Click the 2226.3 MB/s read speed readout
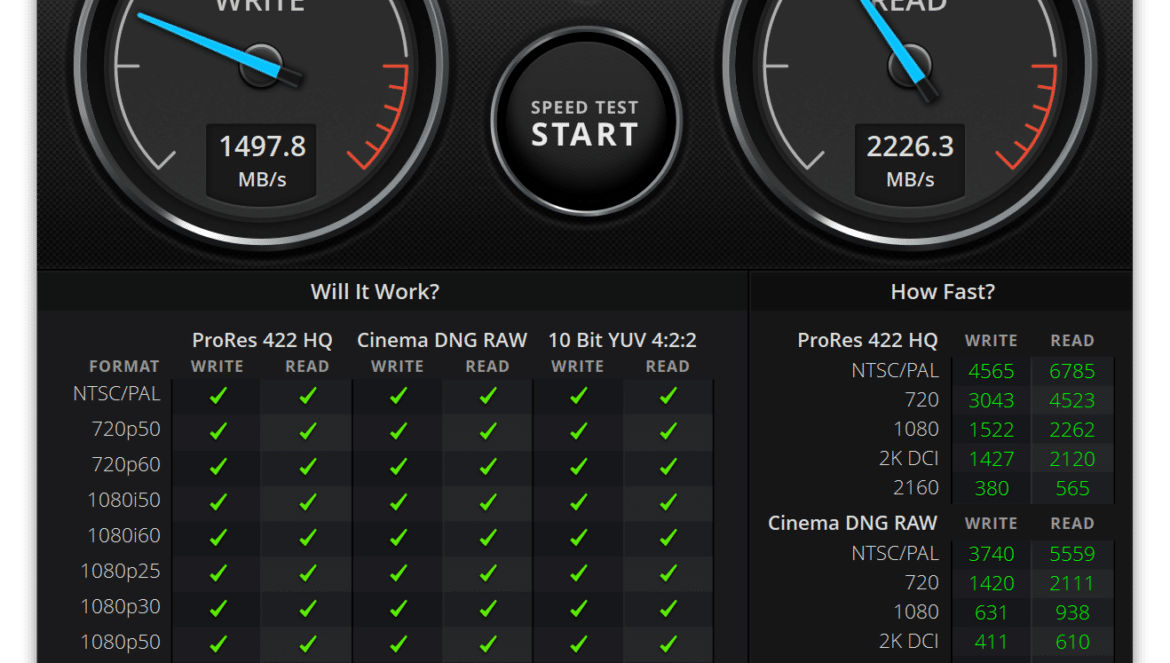 [x=910, y=162]
